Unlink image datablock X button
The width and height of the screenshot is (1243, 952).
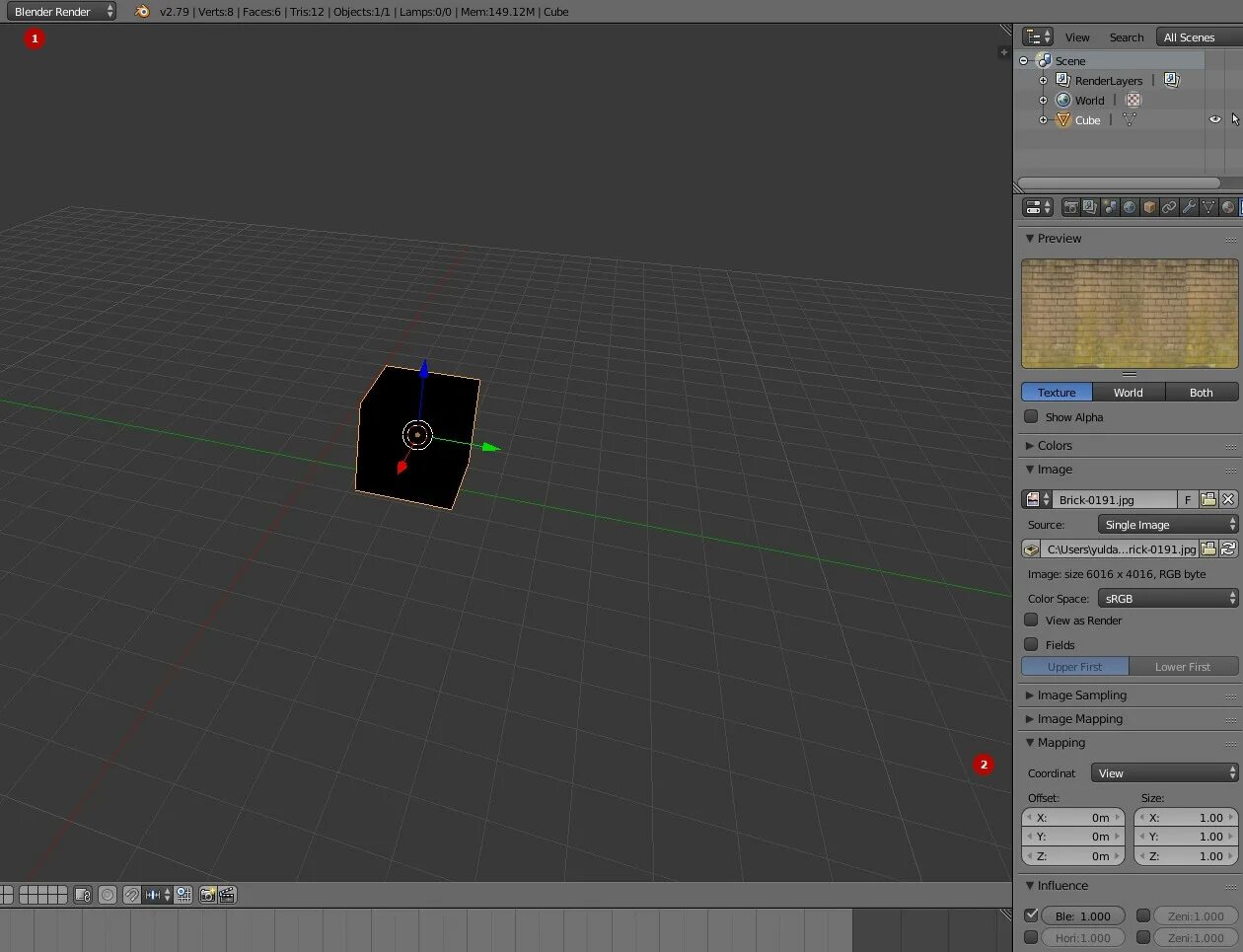1228,499
